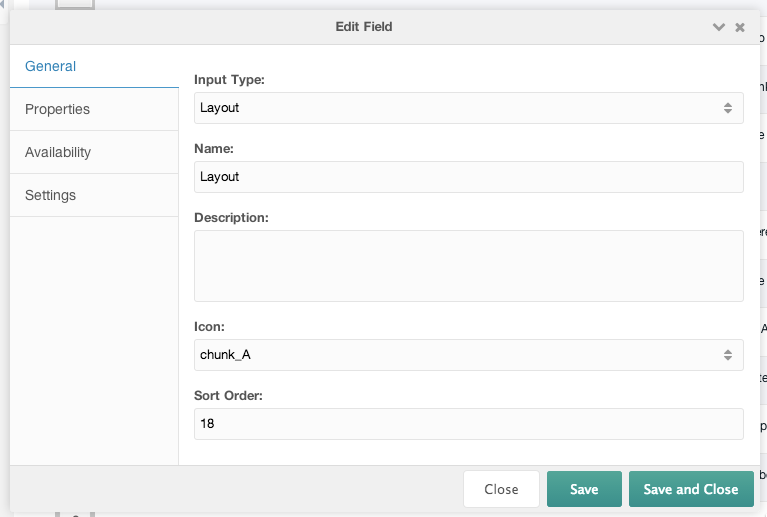Open the Icon dropdown showing chunk_A
Viewport: 767px width, 517px height.
tap(469, 355)
